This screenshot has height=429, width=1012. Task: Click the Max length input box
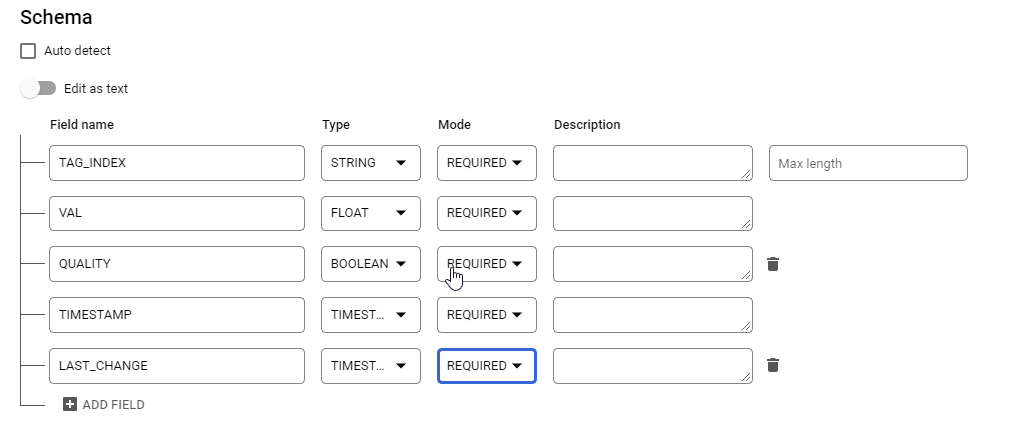[867, 163]
